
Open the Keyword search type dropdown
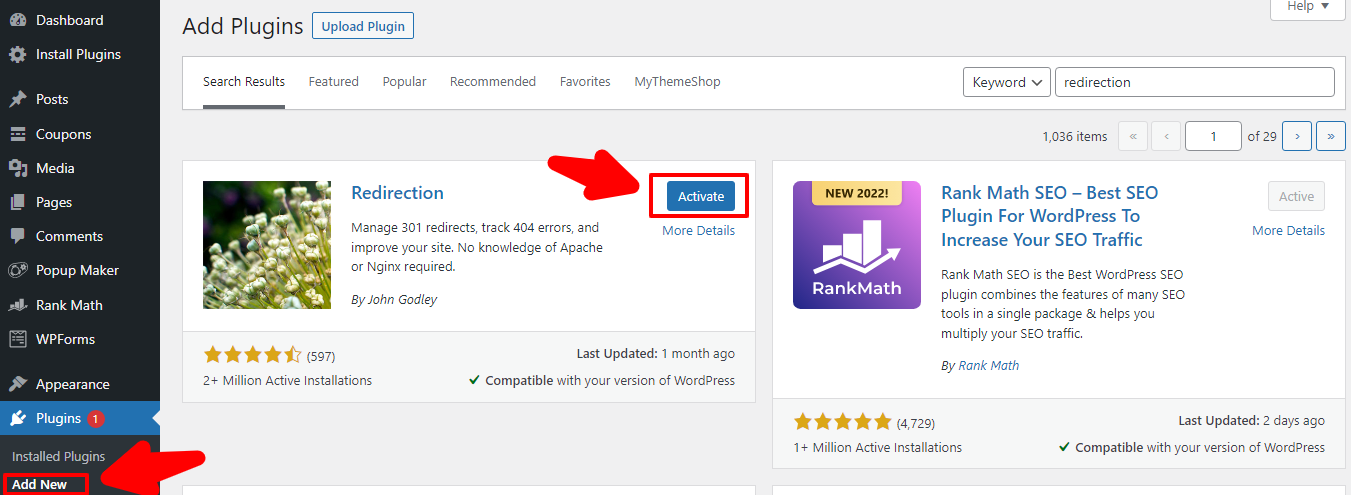click(1007, 82)
